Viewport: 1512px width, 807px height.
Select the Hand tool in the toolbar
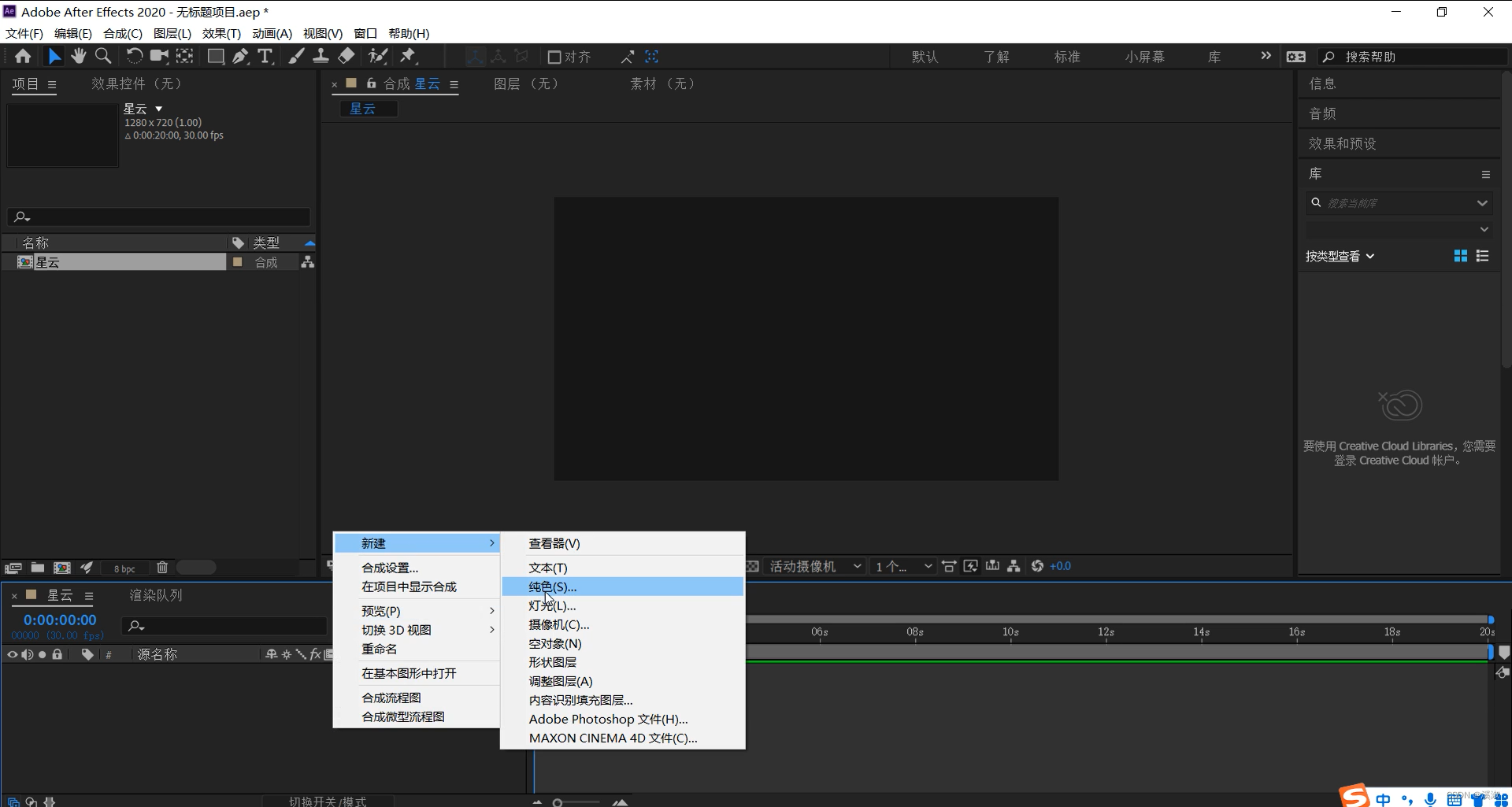[x=78, y=56]
